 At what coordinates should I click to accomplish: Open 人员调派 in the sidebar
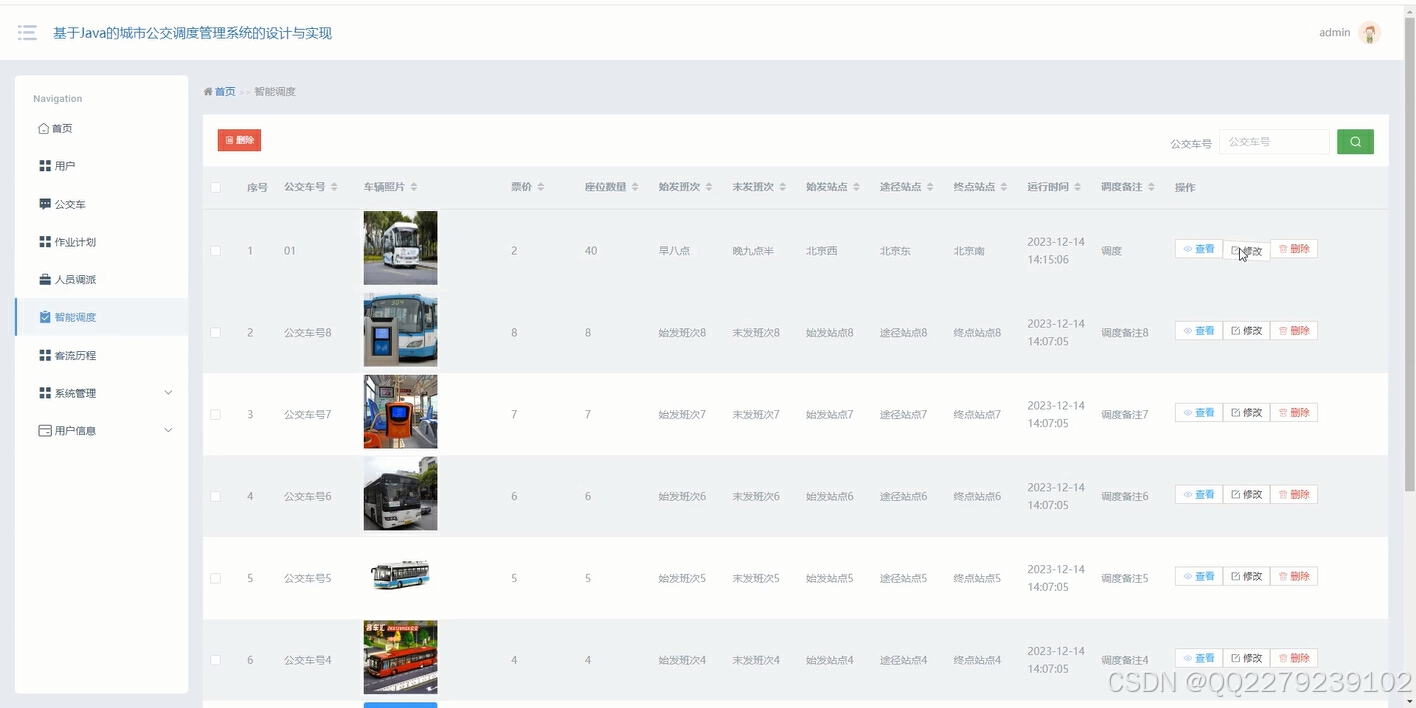[x=101, y=280]
